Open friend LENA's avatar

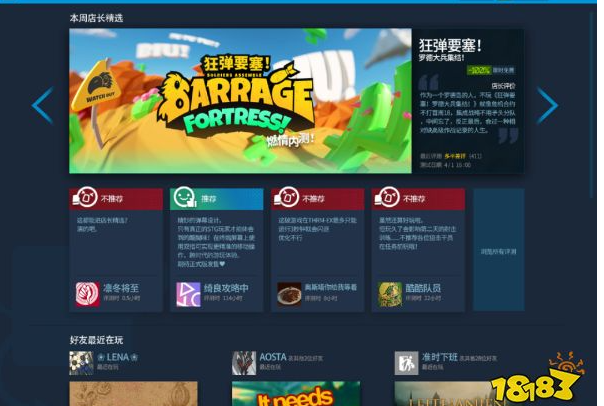click(81, 363)
